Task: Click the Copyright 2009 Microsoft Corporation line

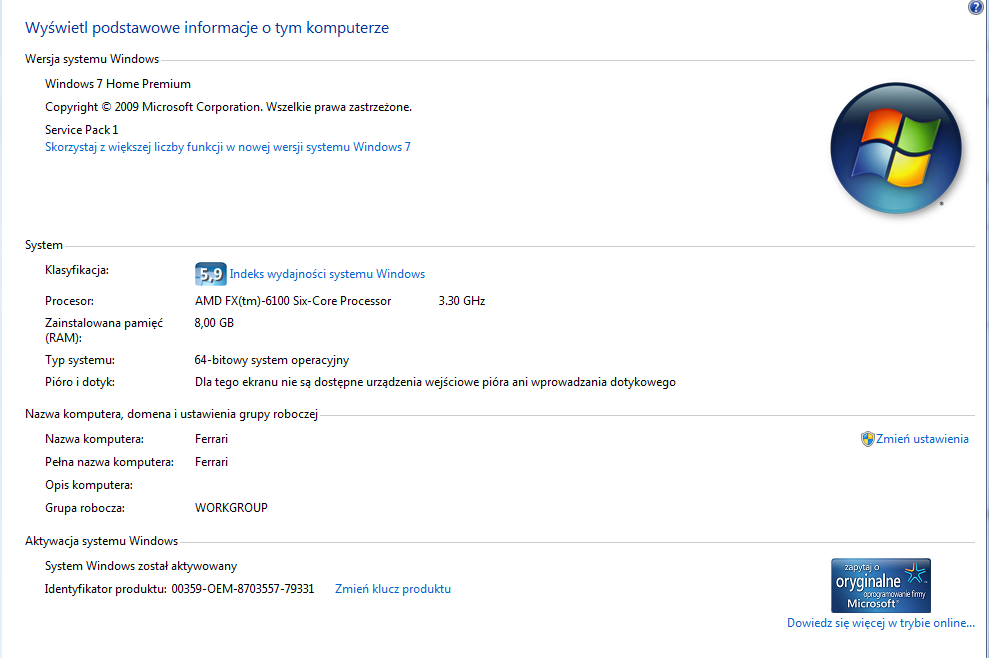Action: (x=228, y=107)
